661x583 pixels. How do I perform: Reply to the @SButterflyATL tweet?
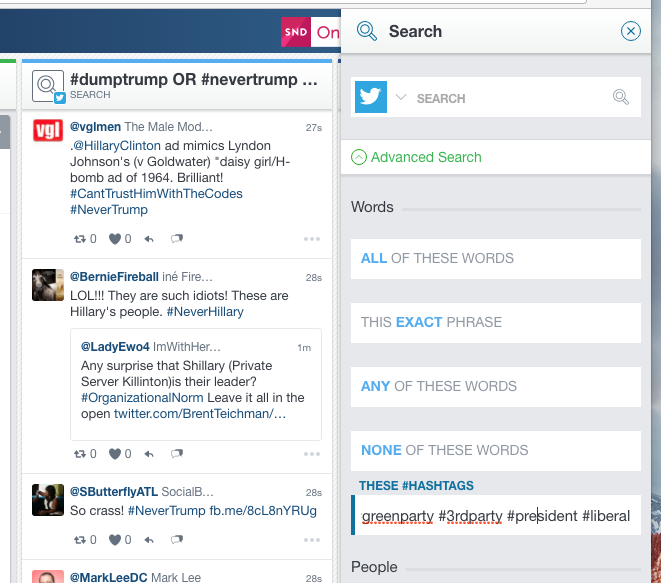(x=149, y=540)
